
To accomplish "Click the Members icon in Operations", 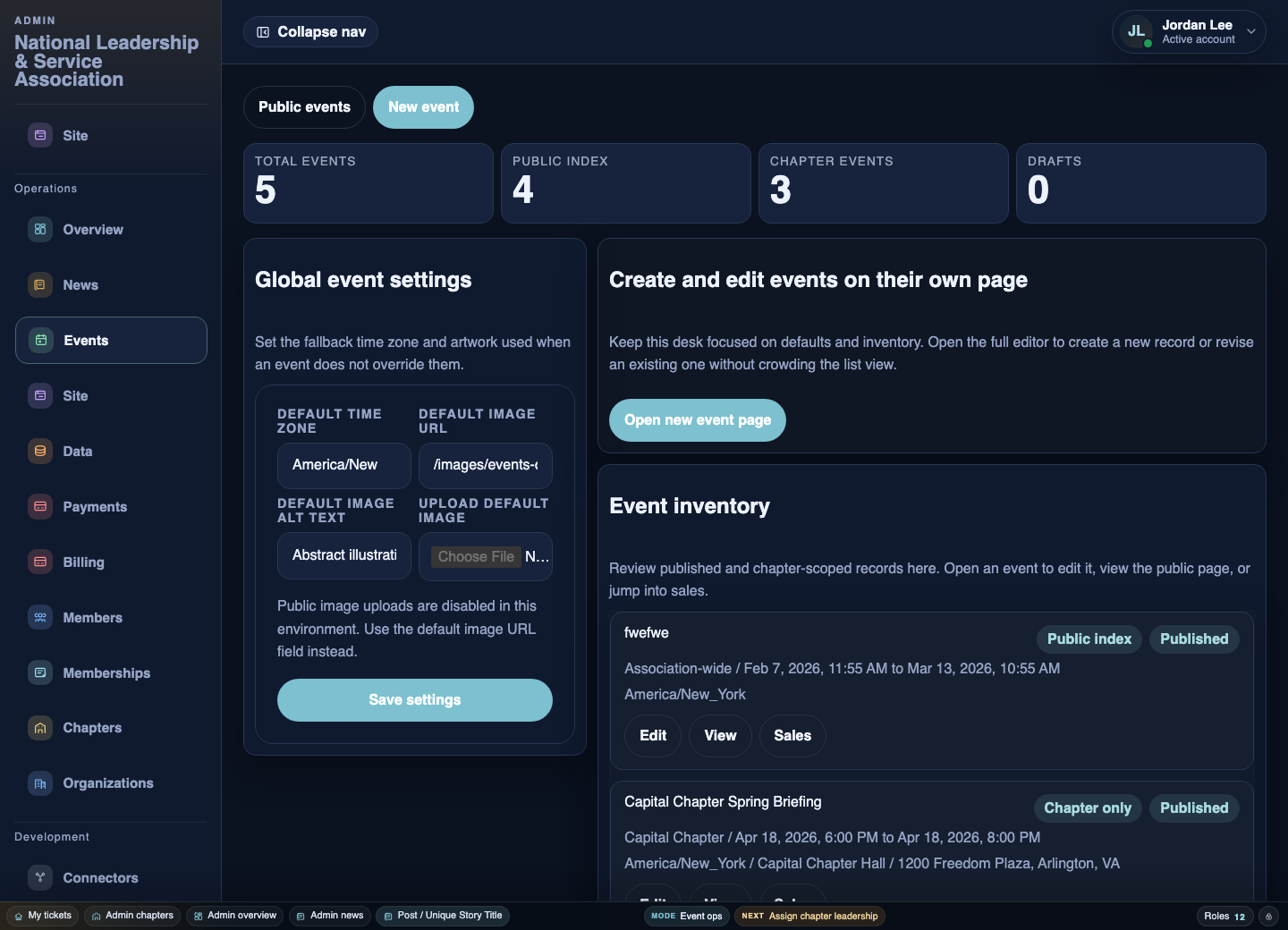I will [39, 618].
